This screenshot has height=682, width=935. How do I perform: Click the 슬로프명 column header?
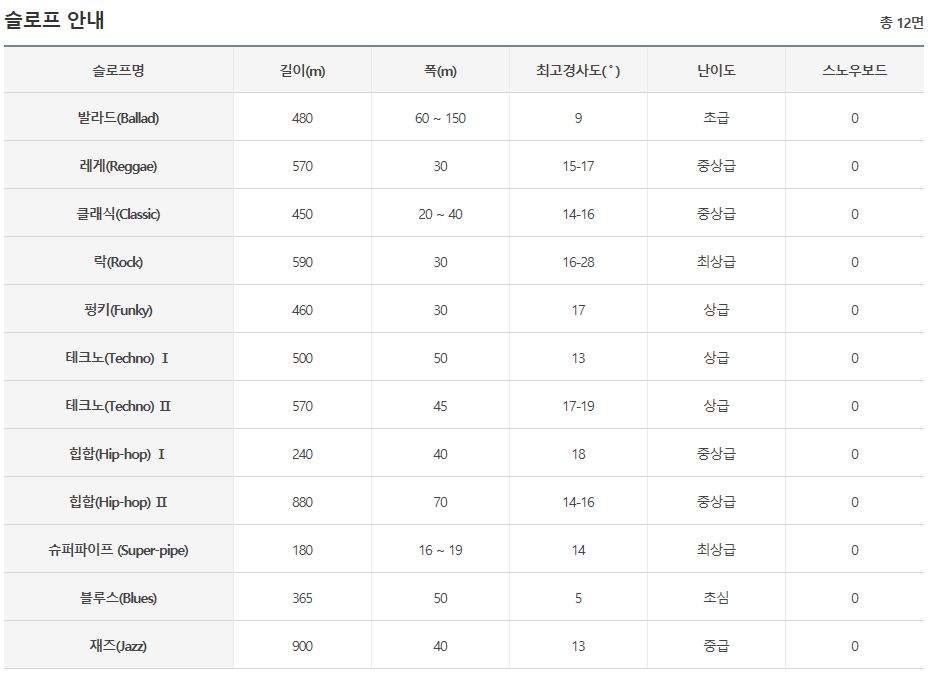[x=118, y=70]
